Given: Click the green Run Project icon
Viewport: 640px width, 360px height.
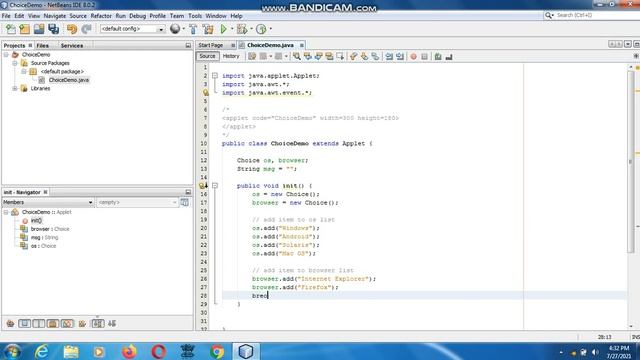Looking at the screenshot, I should [x=224, y=29].
